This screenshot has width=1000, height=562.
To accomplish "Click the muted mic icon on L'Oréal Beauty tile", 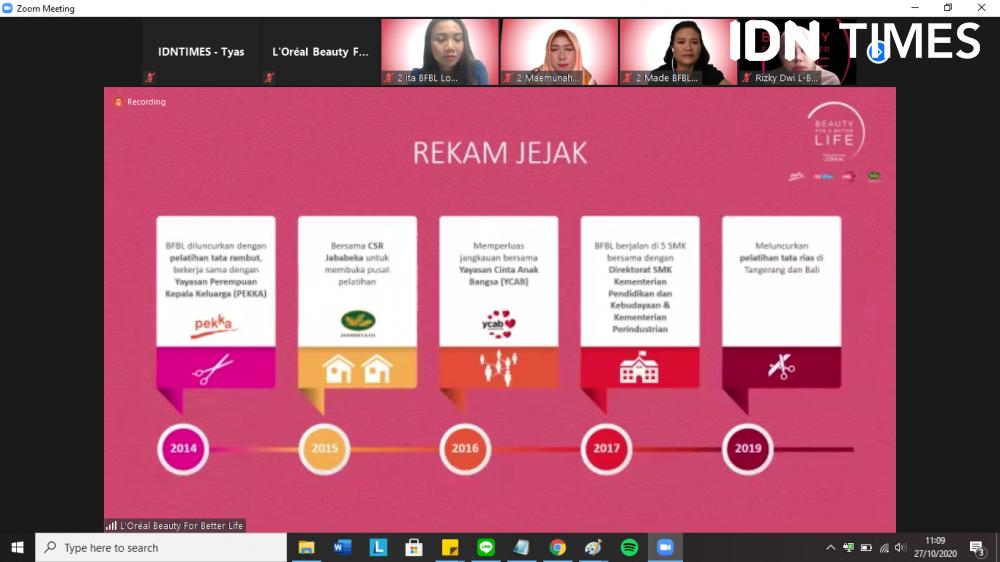I will (x=270, y=78).
